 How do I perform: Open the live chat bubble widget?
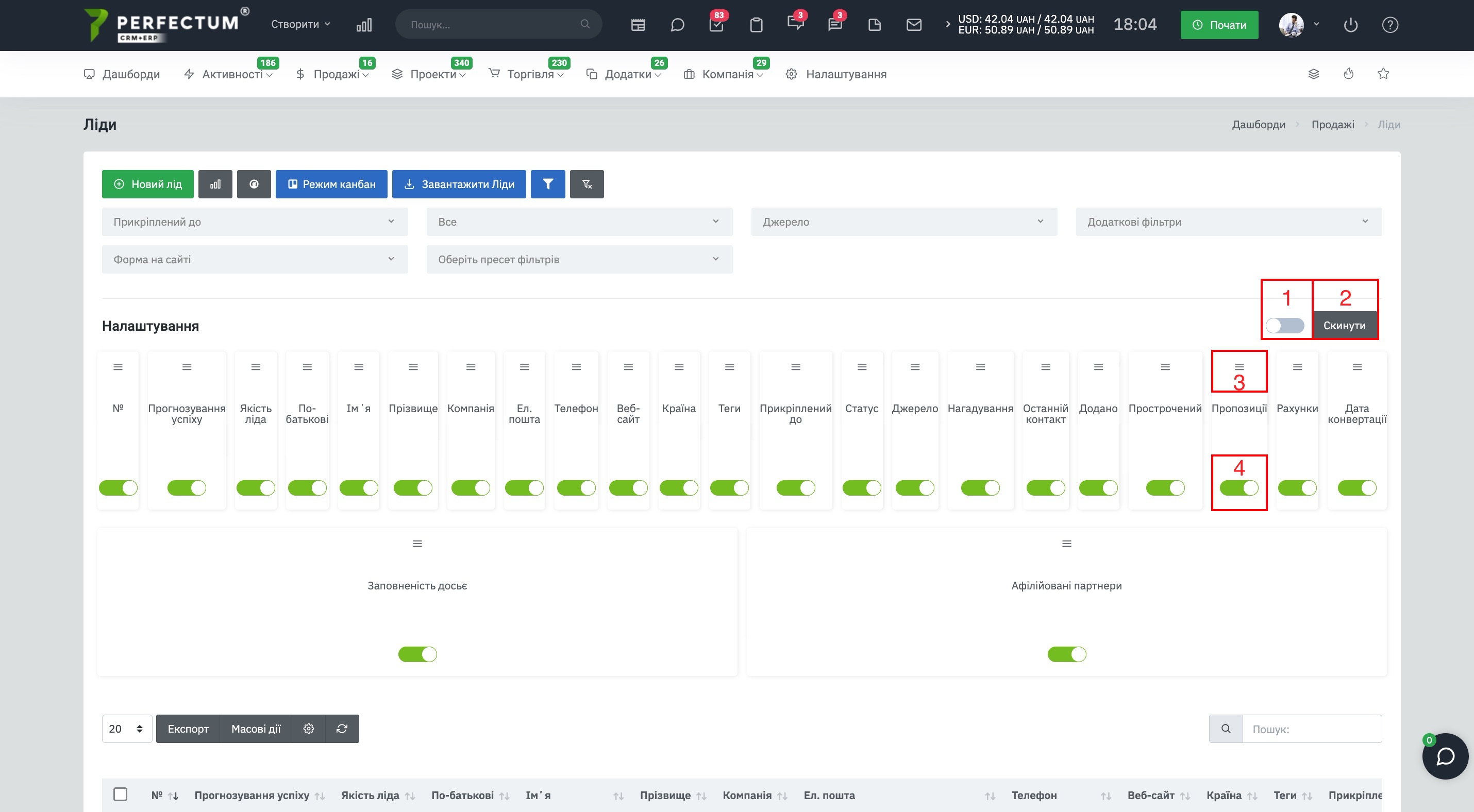[1445, 756]
